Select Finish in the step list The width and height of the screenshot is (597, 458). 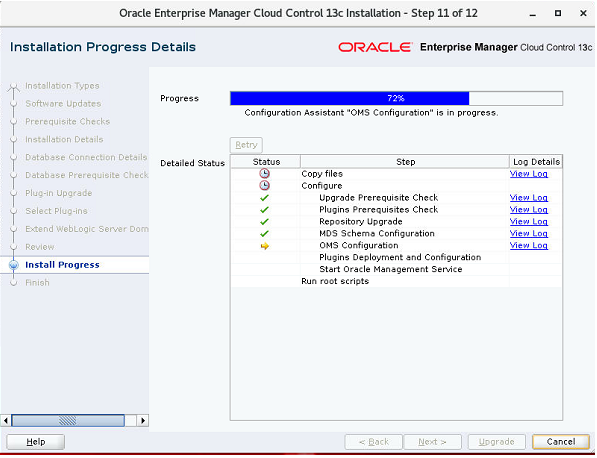coord(37,282)
